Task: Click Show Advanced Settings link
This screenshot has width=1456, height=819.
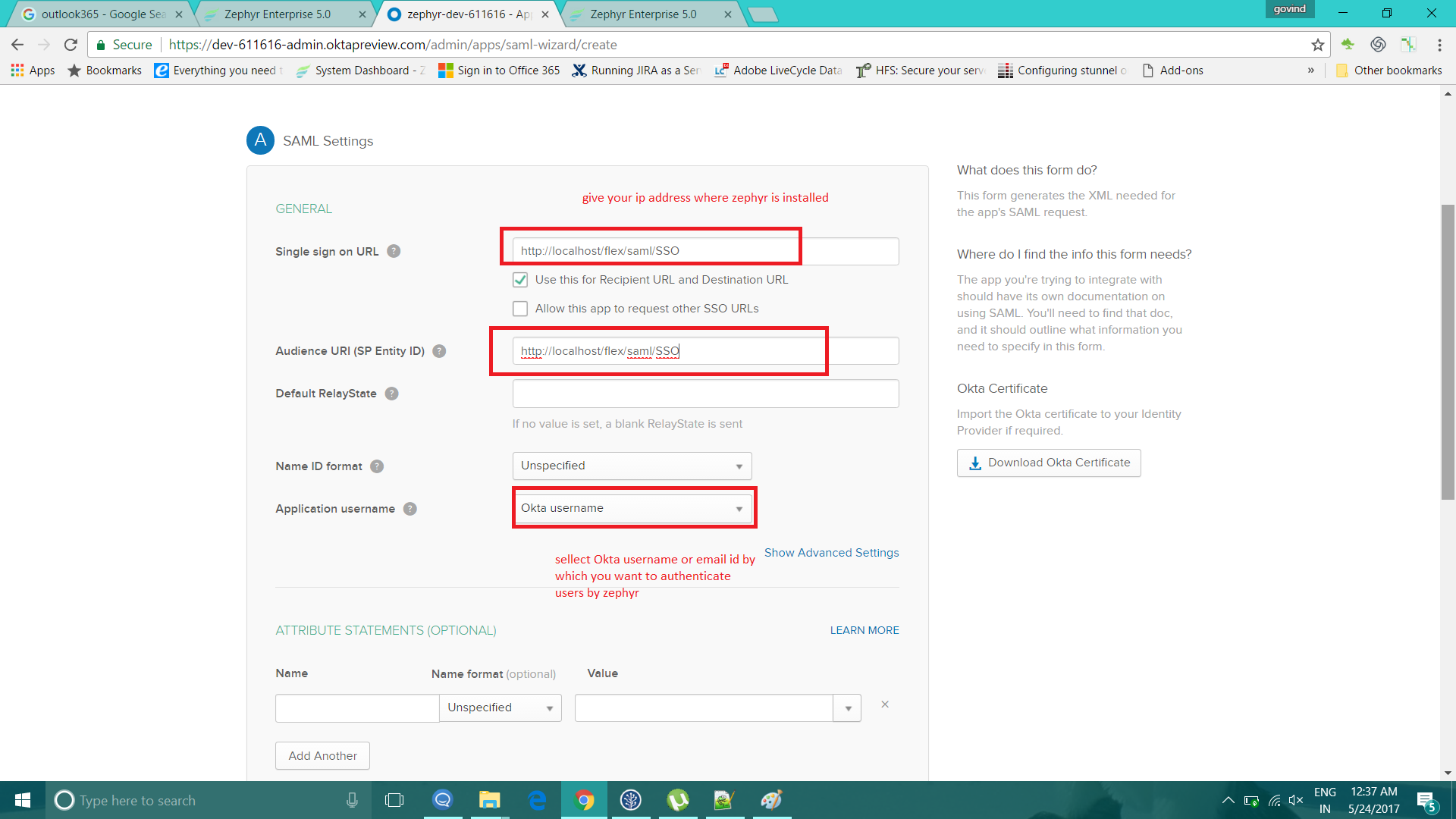Action: coord(831,553)
